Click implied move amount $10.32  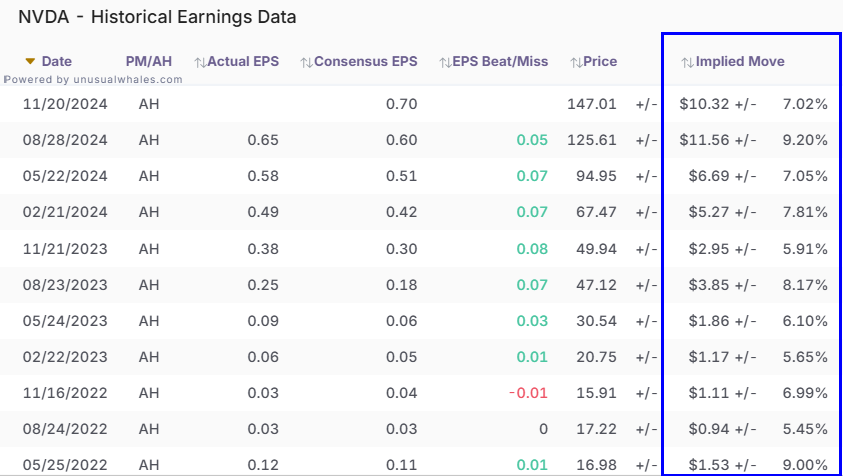[704, 104]
